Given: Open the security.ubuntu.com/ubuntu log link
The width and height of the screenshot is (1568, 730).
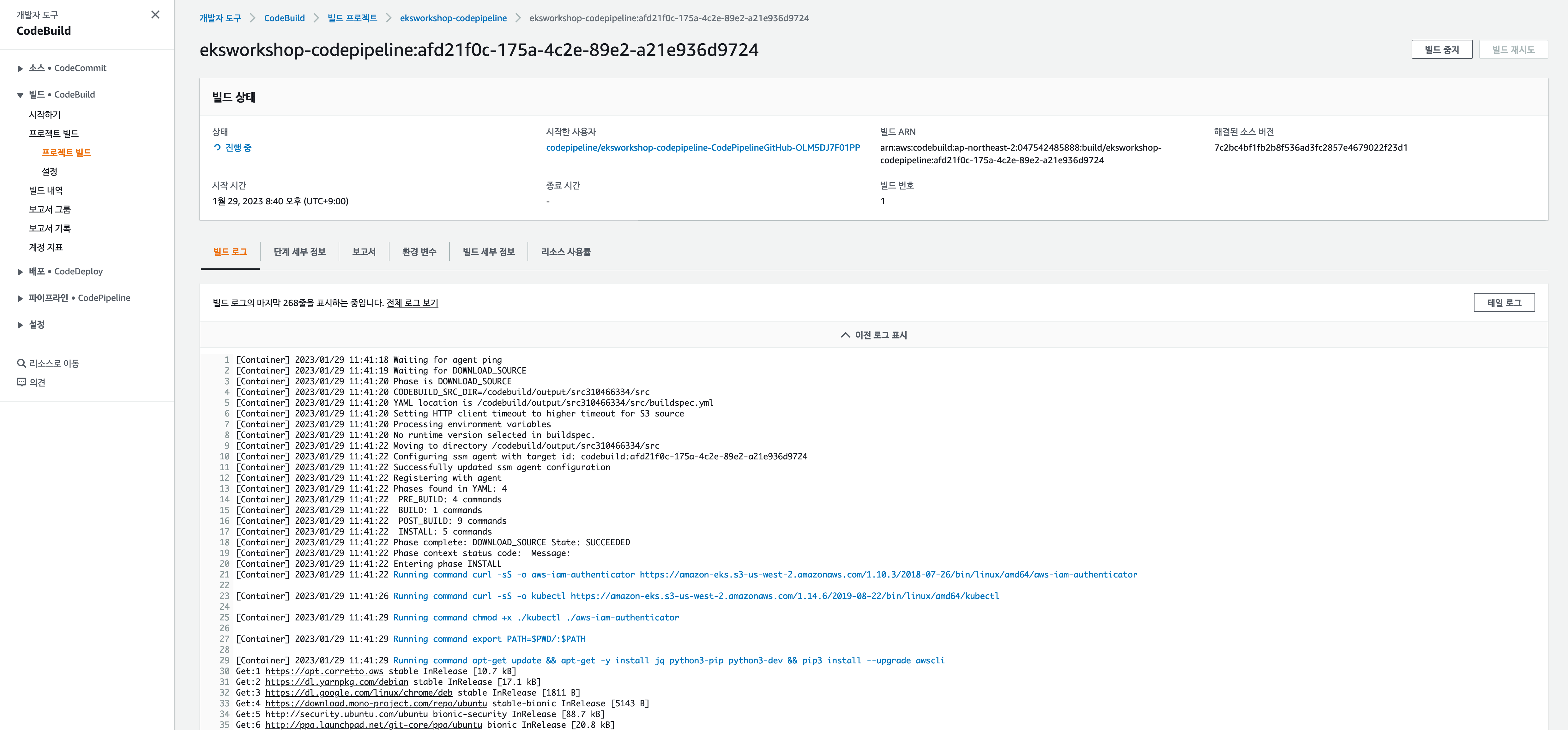Looking at the screenshot, I should point(346,714).
